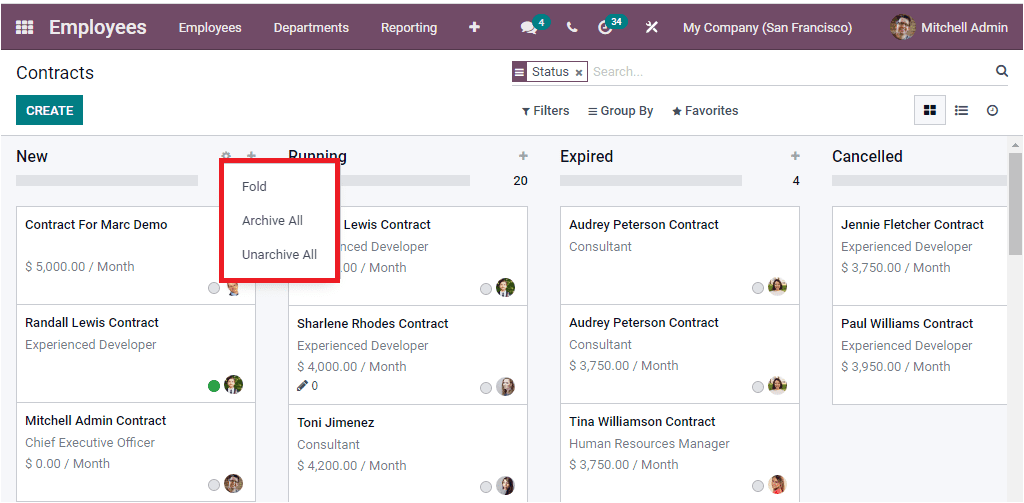Click avatar on Mitchell Admin Contract card
The width and height of the screenshot is (1024, 503).
(x=233, y=484)
